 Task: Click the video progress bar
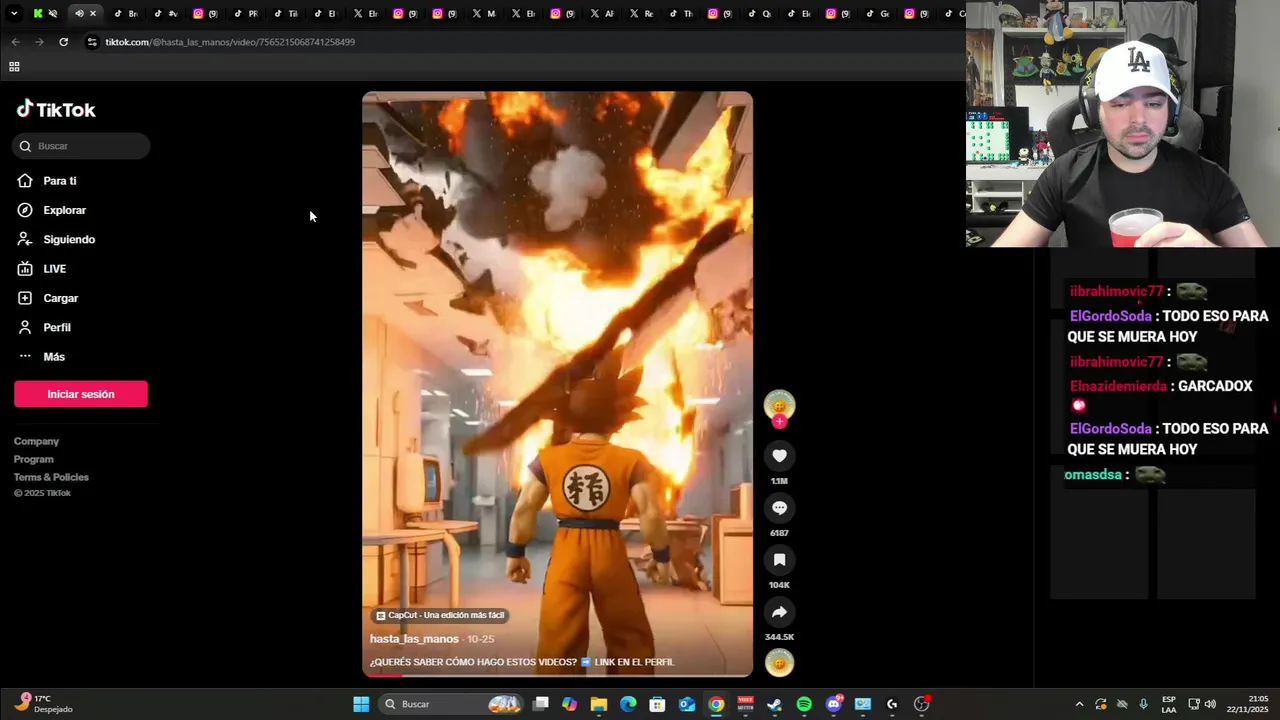(557, 675)
